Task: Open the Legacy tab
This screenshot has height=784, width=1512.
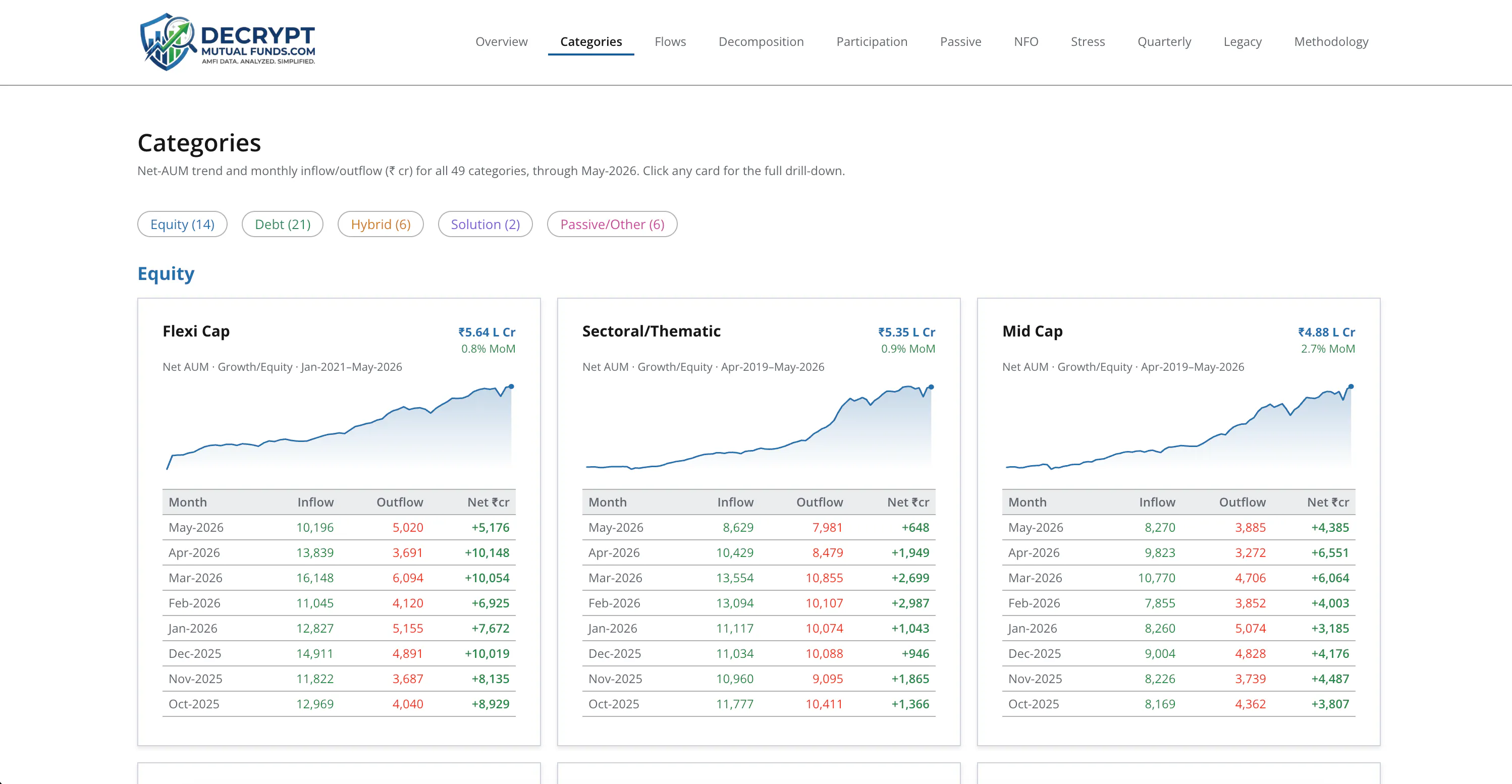Action: [x=1243, y=42]
